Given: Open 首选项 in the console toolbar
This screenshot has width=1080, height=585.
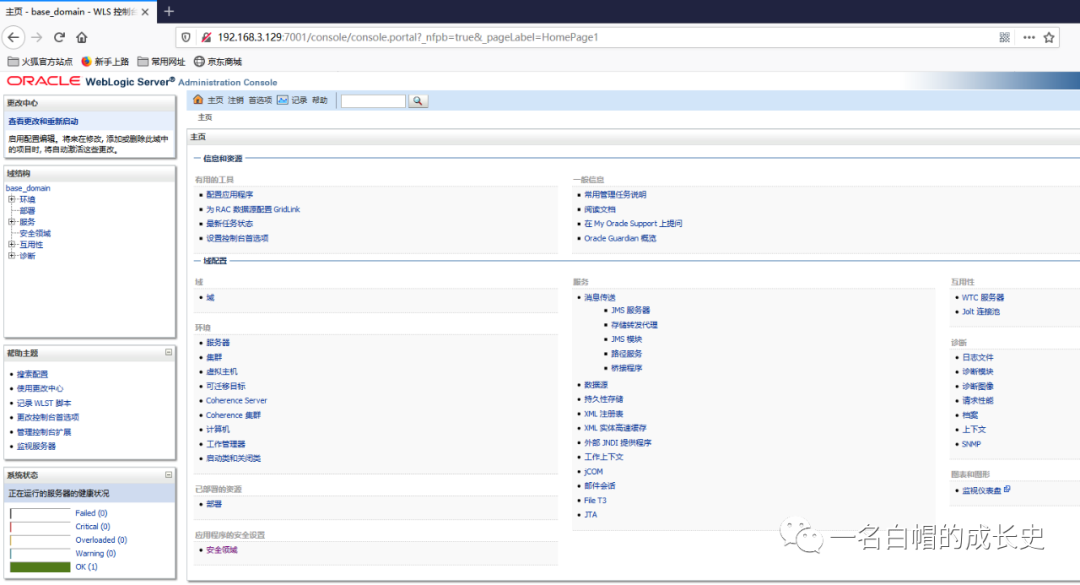Looking at the screenshot, I should [260, 101].
